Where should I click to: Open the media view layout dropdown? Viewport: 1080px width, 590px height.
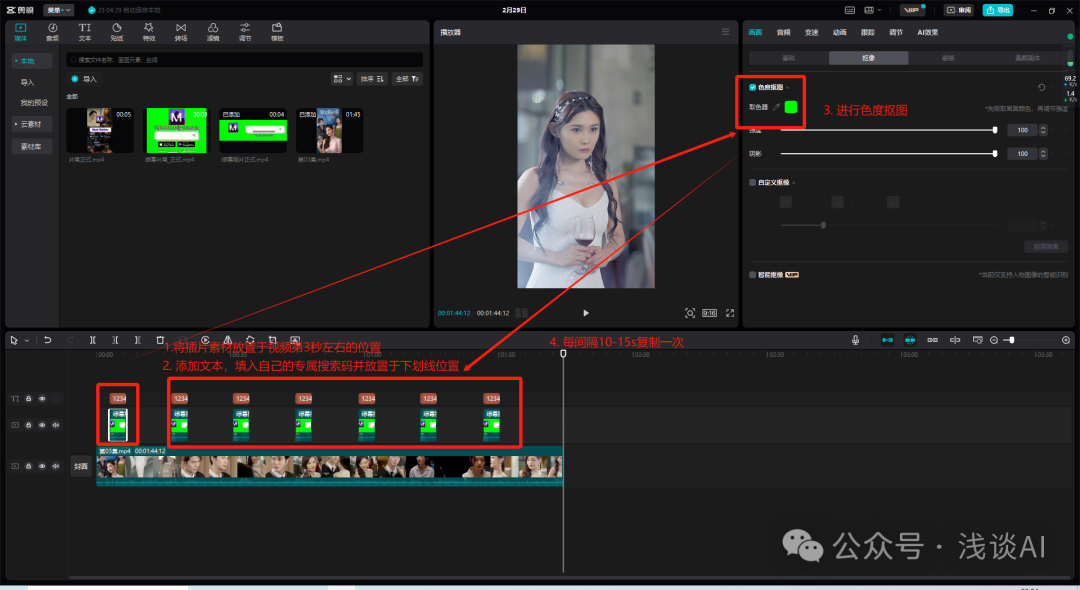(x=340, y=78)
